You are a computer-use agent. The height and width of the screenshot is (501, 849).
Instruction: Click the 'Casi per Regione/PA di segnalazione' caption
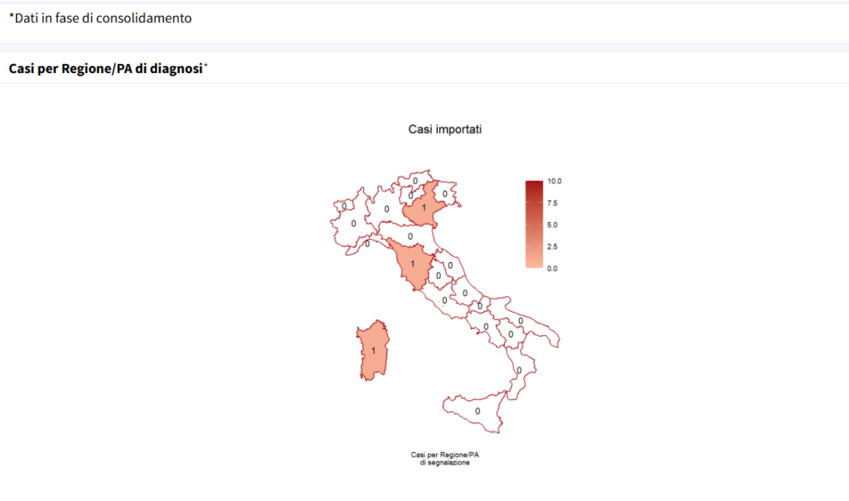[x=445, y=459]
